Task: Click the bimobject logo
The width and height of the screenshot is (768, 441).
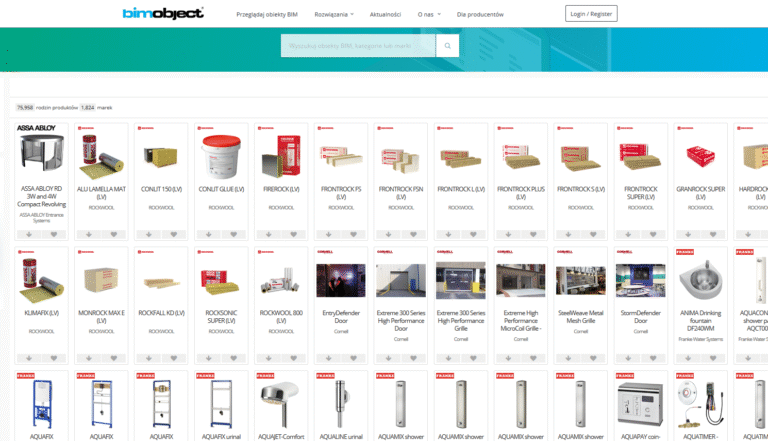Action: point(163,13)
